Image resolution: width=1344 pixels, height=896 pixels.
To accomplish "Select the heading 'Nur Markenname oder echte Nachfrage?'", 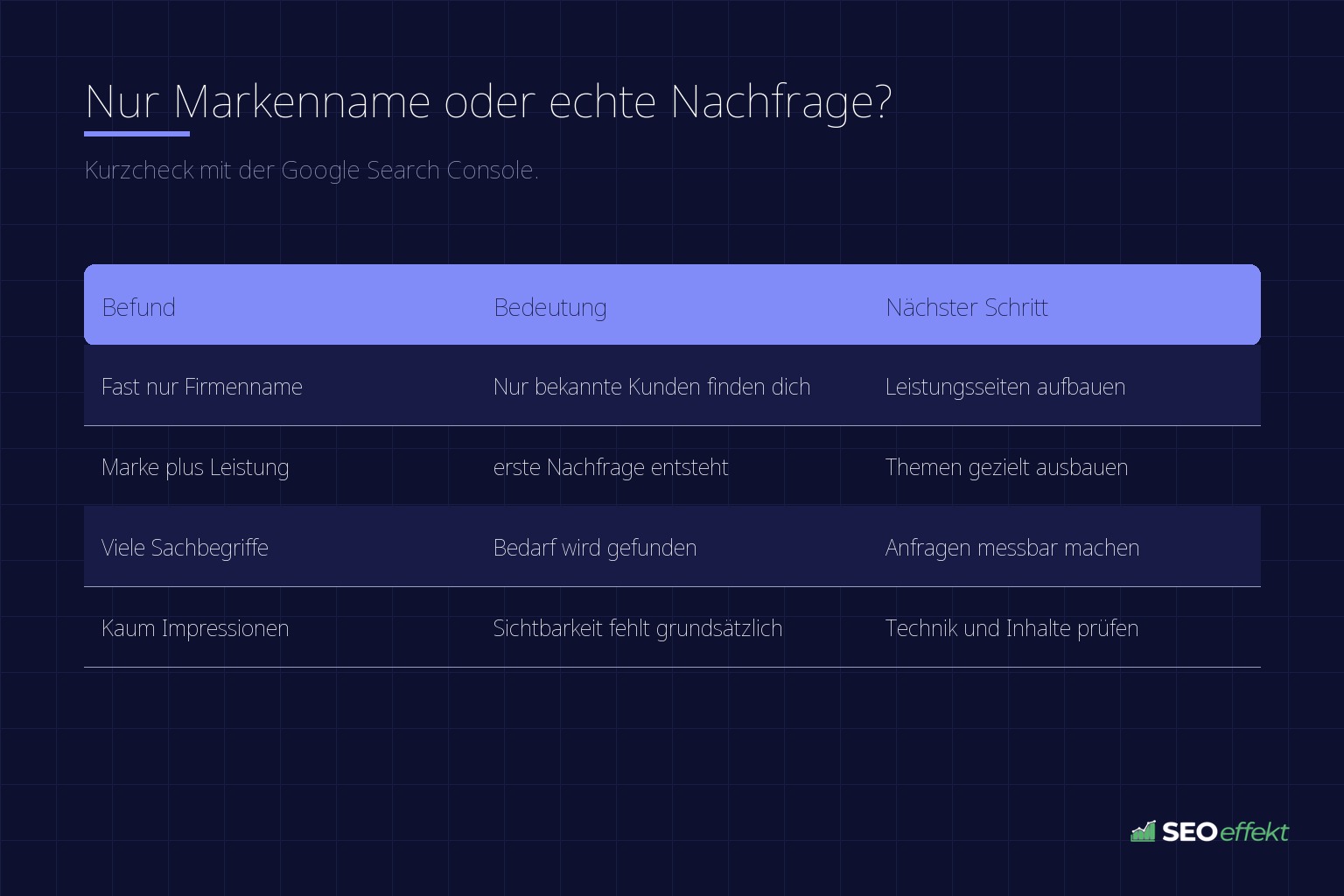I will pyautogui.click(x=488, y=101).
